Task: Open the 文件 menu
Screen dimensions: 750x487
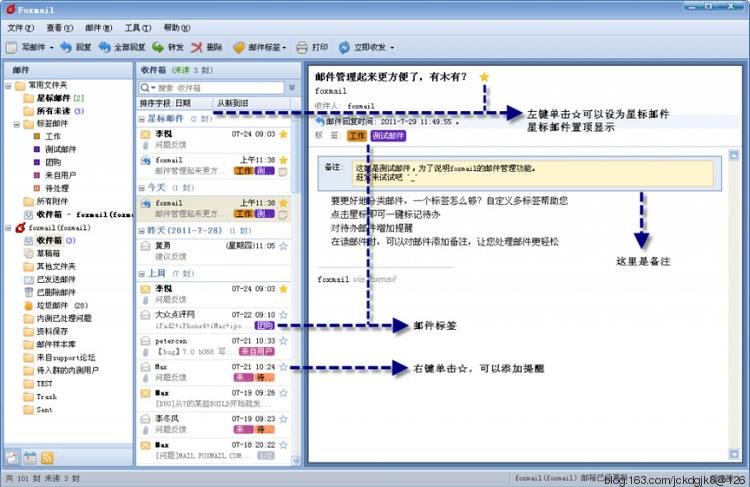Action: pos(21,28)
